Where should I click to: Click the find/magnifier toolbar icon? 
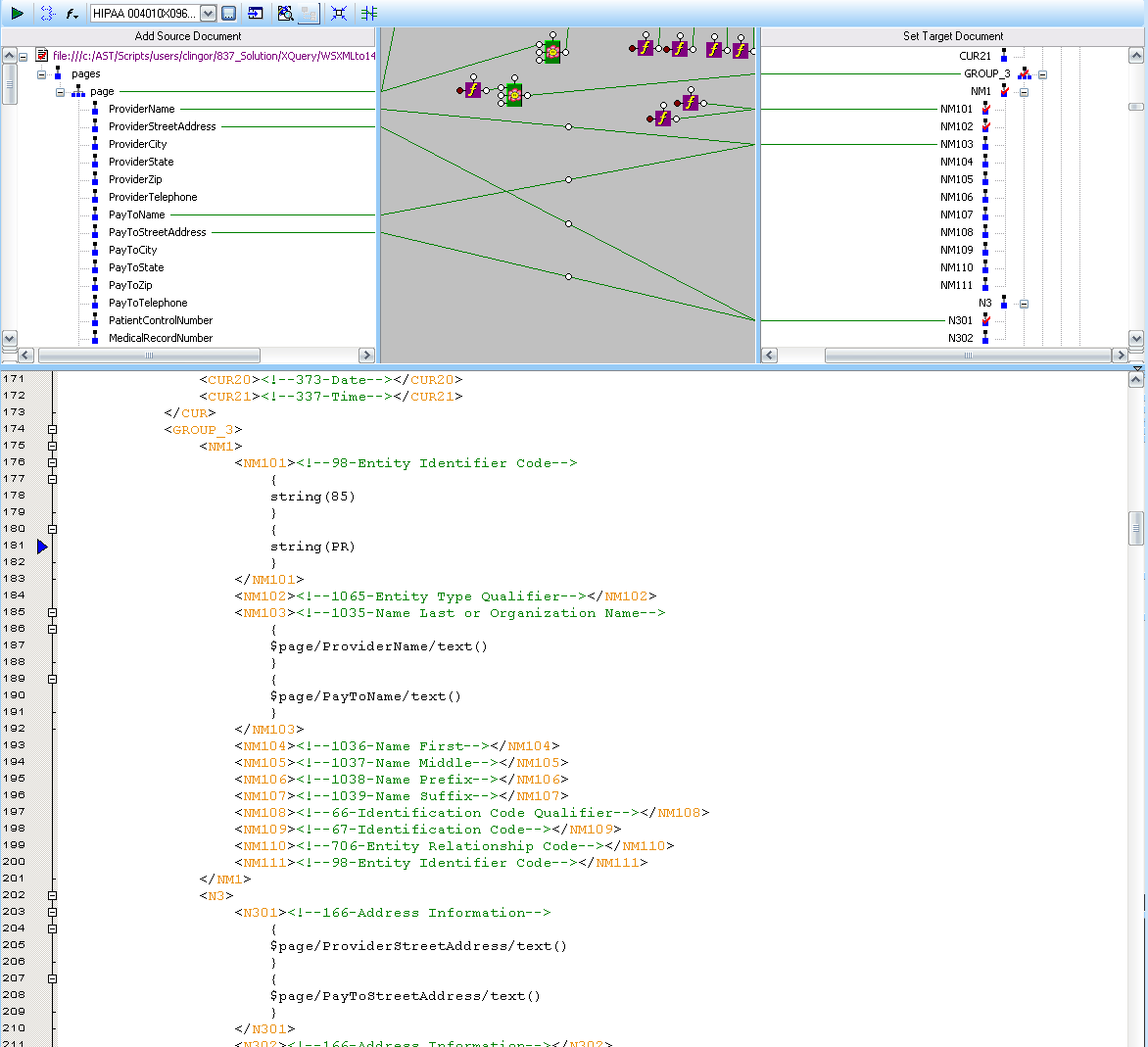pos(286,13)
